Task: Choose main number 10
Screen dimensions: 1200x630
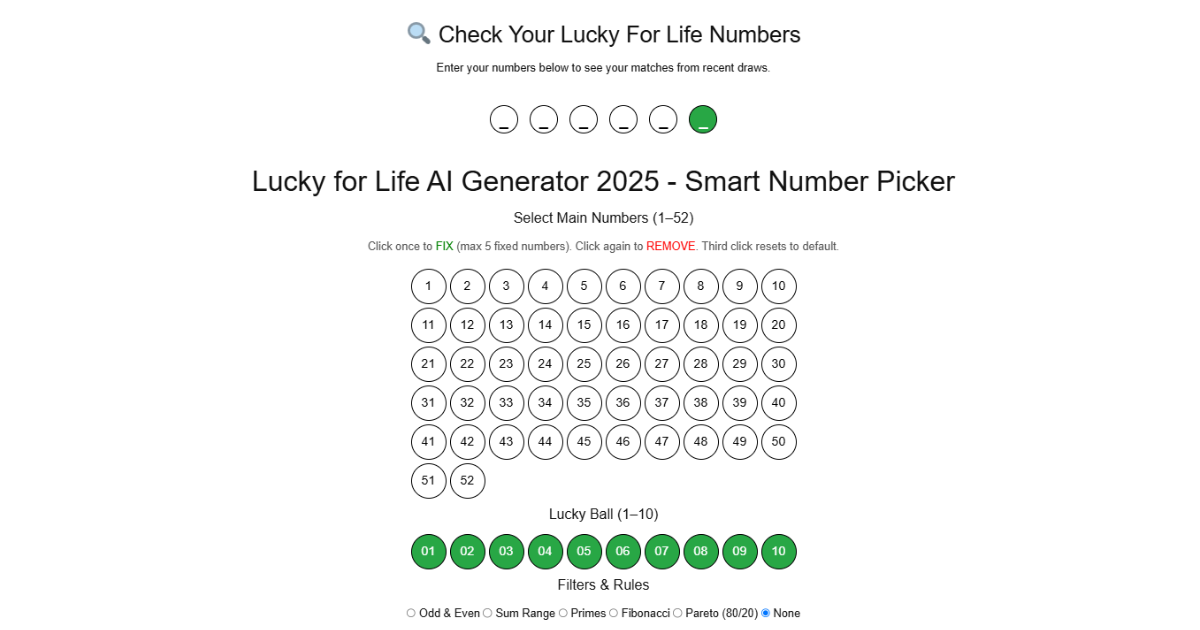Action: click(779, 287)
